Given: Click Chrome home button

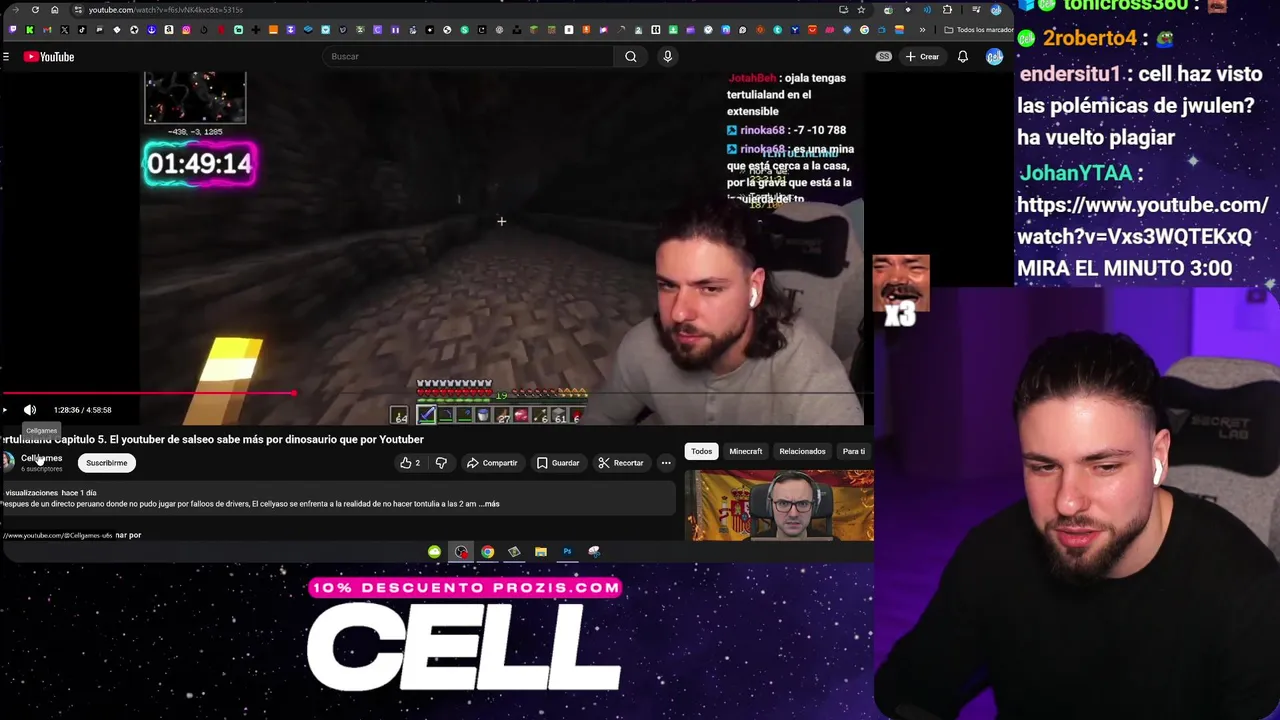Looking at the screenshot, I should point(55,10).
